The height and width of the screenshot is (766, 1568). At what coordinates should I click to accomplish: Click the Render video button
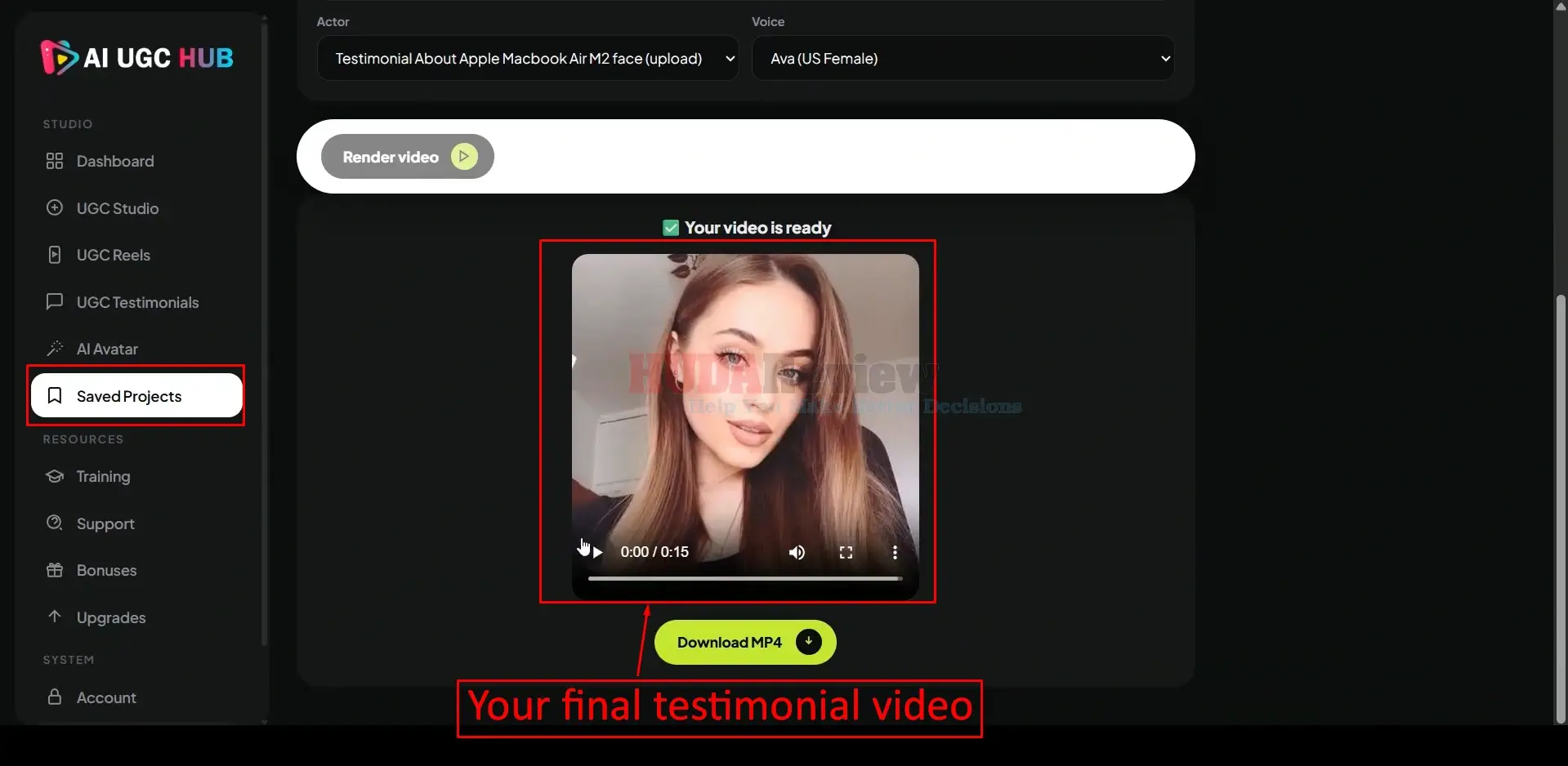(407, 156)
